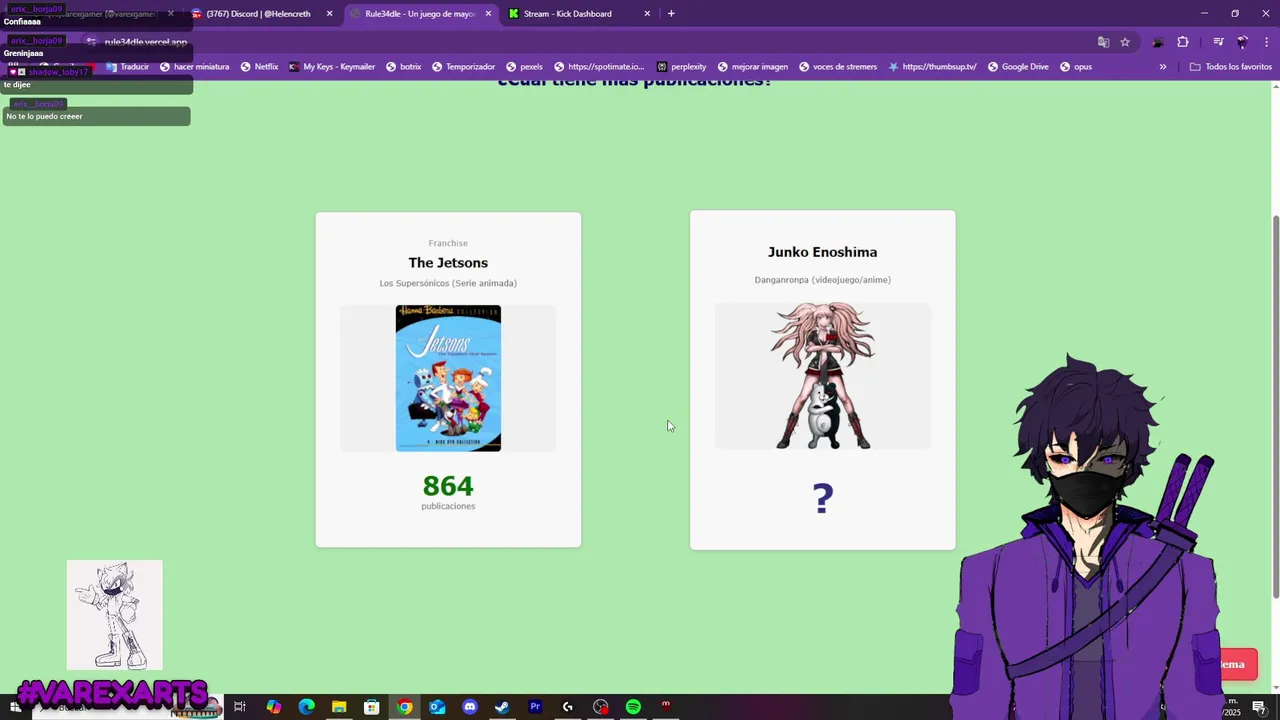Switch to the Stream - Kick Dashboard tab

point(580,14)
